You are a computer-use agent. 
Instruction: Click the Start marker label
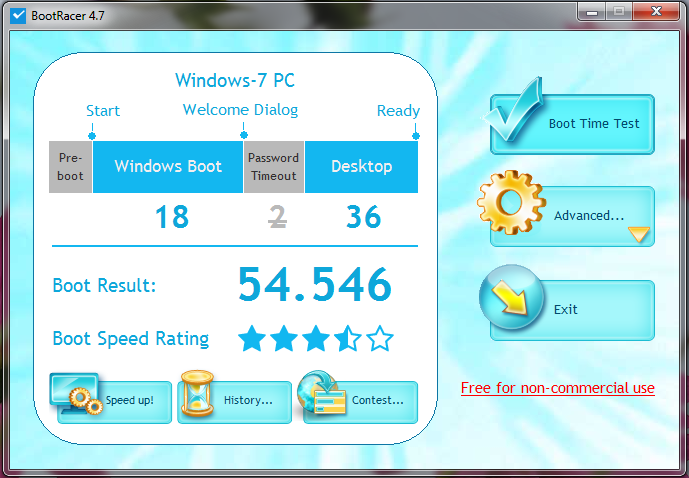pyautogui.click(x=103, y=110)
